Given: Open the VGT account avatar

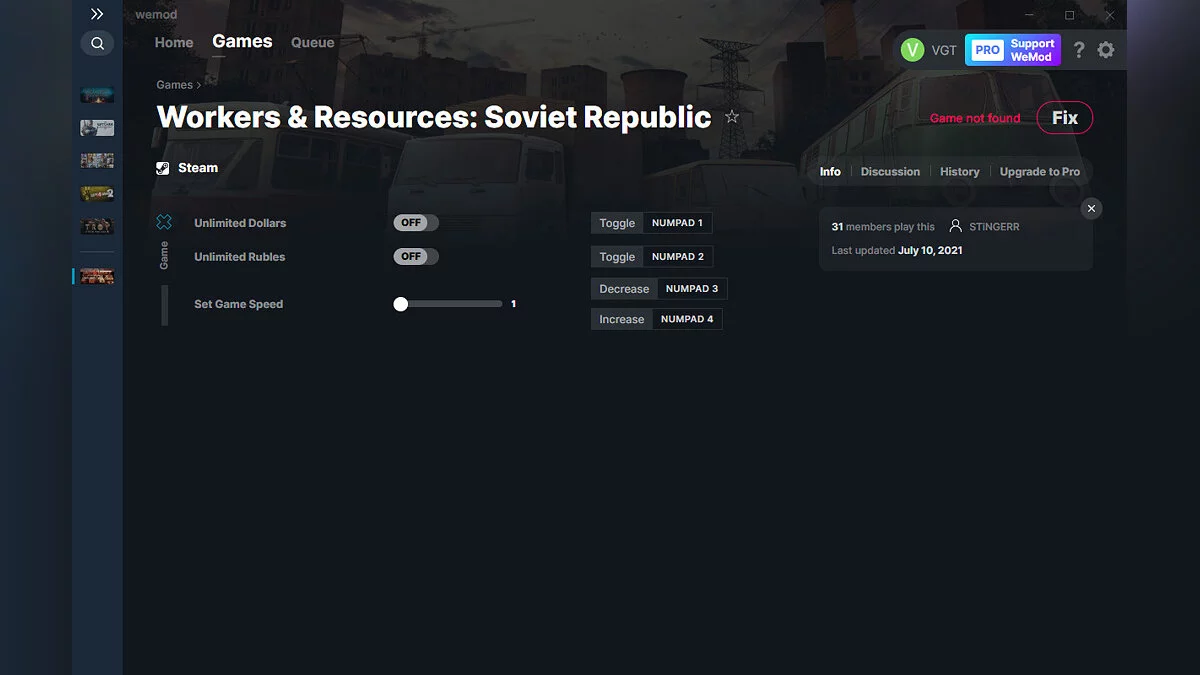Looking at the screenshot, I should click(913, 48).
